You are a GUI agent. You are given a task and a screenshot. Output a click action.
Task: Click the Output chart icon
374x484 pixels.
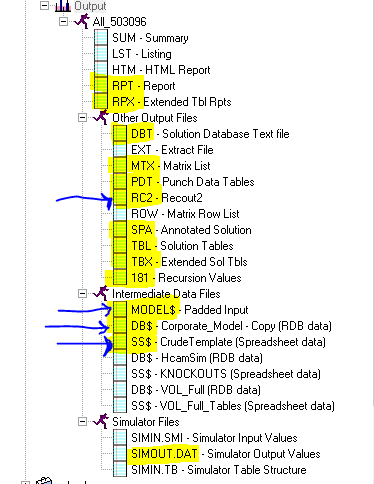point(63,6)
